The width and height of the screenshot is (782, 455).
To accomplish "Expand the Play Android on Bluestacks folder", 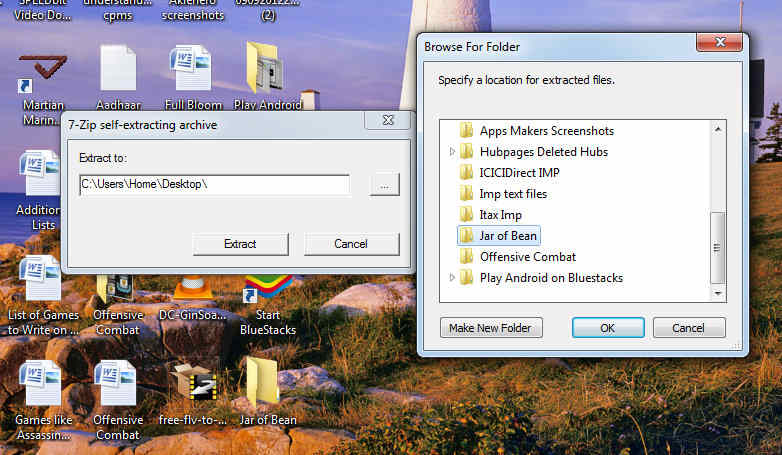I will point(452,278).
